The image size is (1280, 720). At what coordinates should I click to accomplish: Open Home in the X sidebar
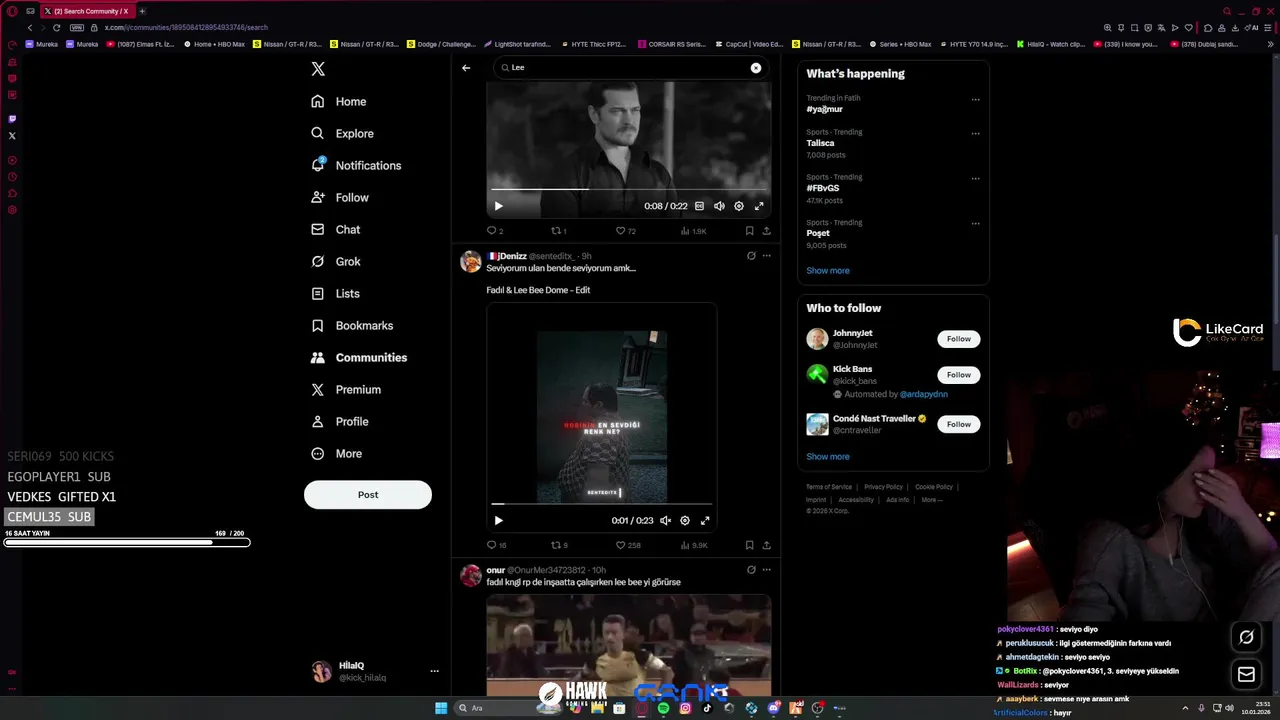(x=338, y=101)
